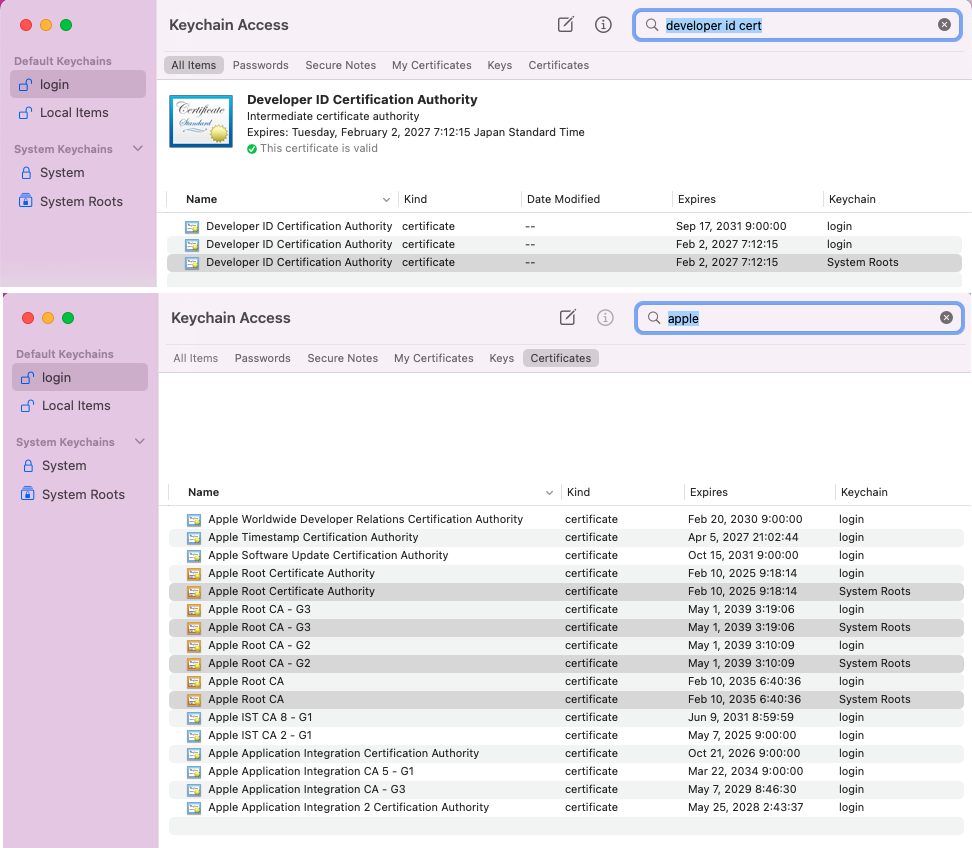Click the compose new item icon in top window
The image size is (972, 848).
pyautogui.click(x=565, y=25)
